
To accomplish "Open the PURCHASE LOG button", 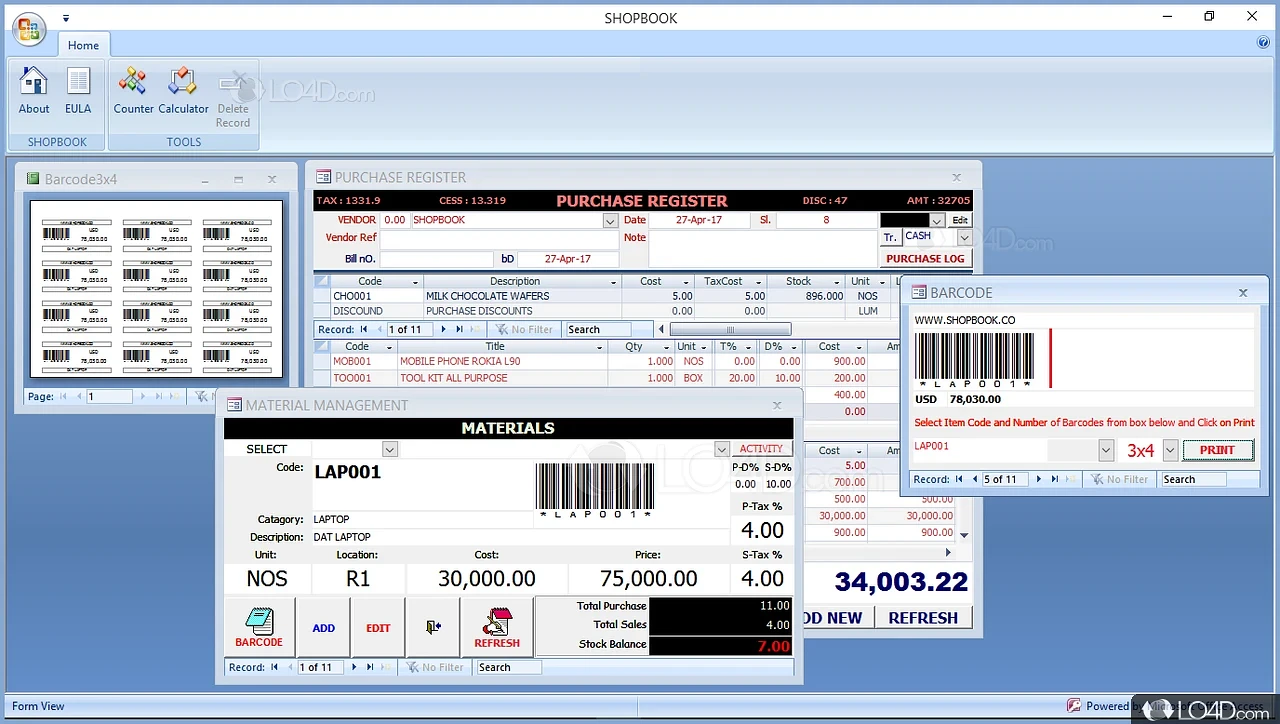I will click(925, 258).
